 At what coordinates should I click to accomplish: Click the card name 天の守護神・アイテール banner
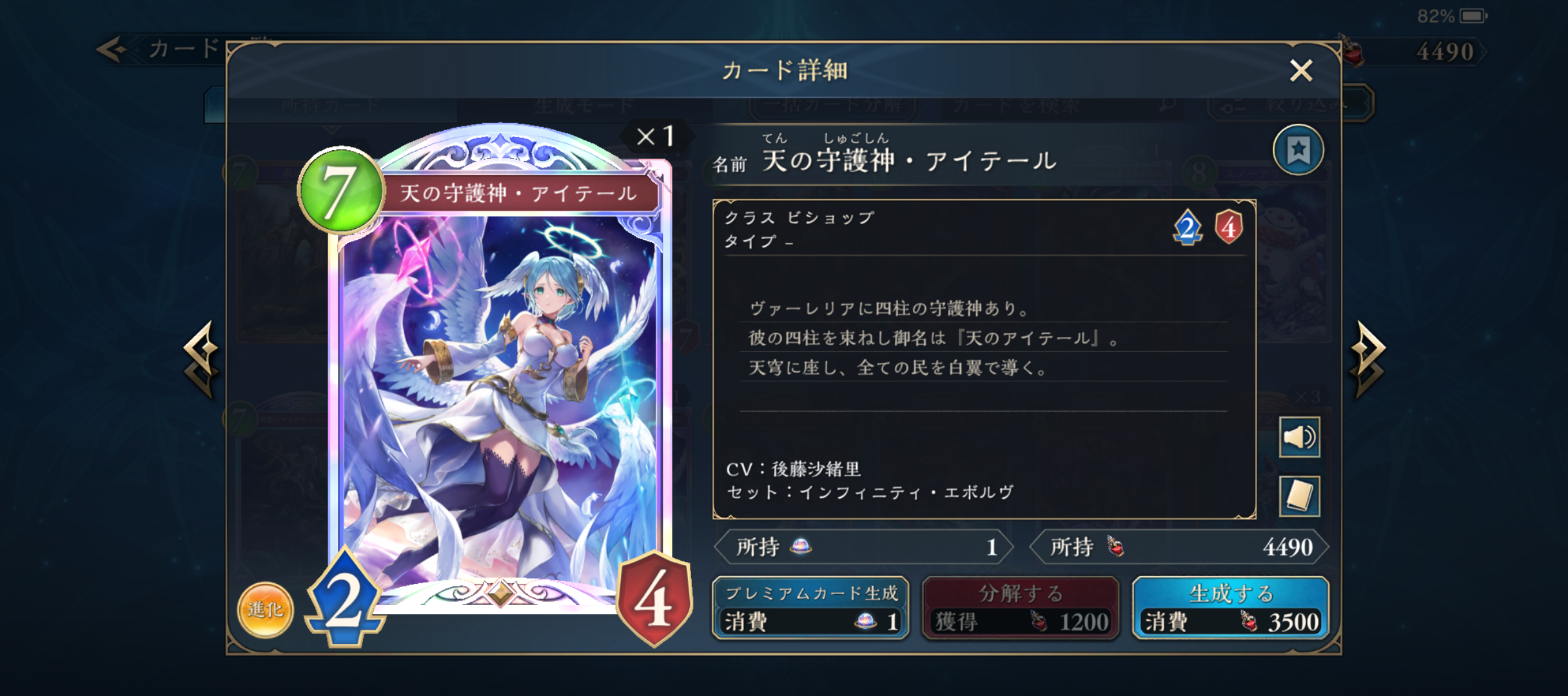[518, 193]
